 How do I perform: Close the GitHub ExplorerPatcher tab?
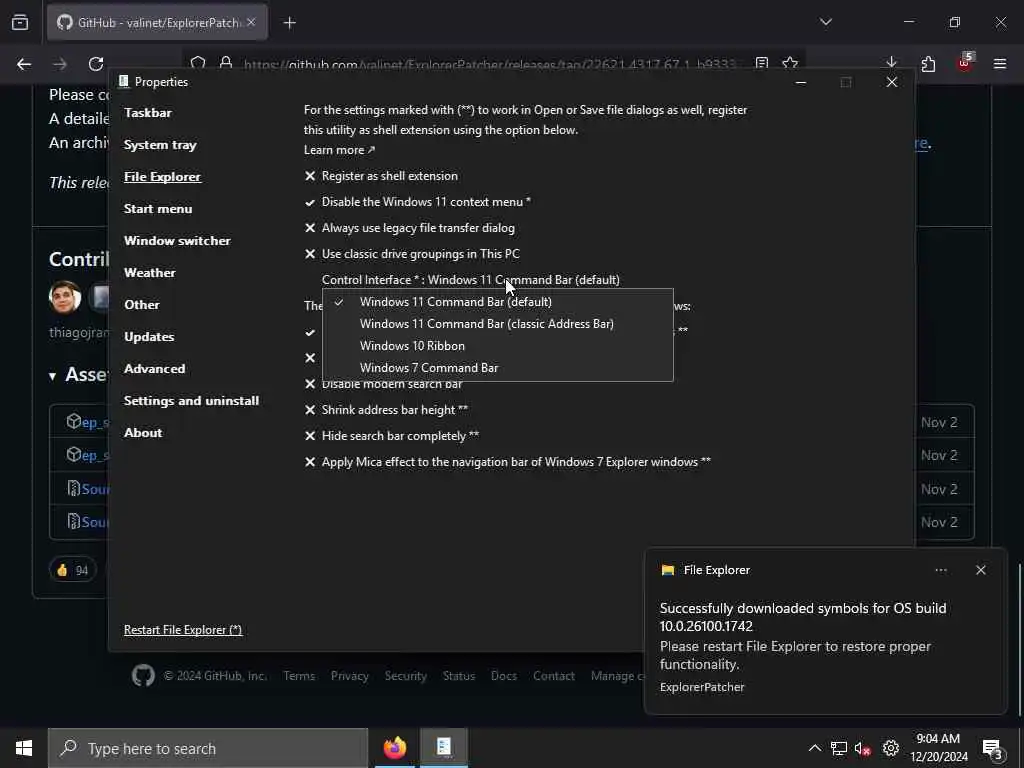pos(251,22)
